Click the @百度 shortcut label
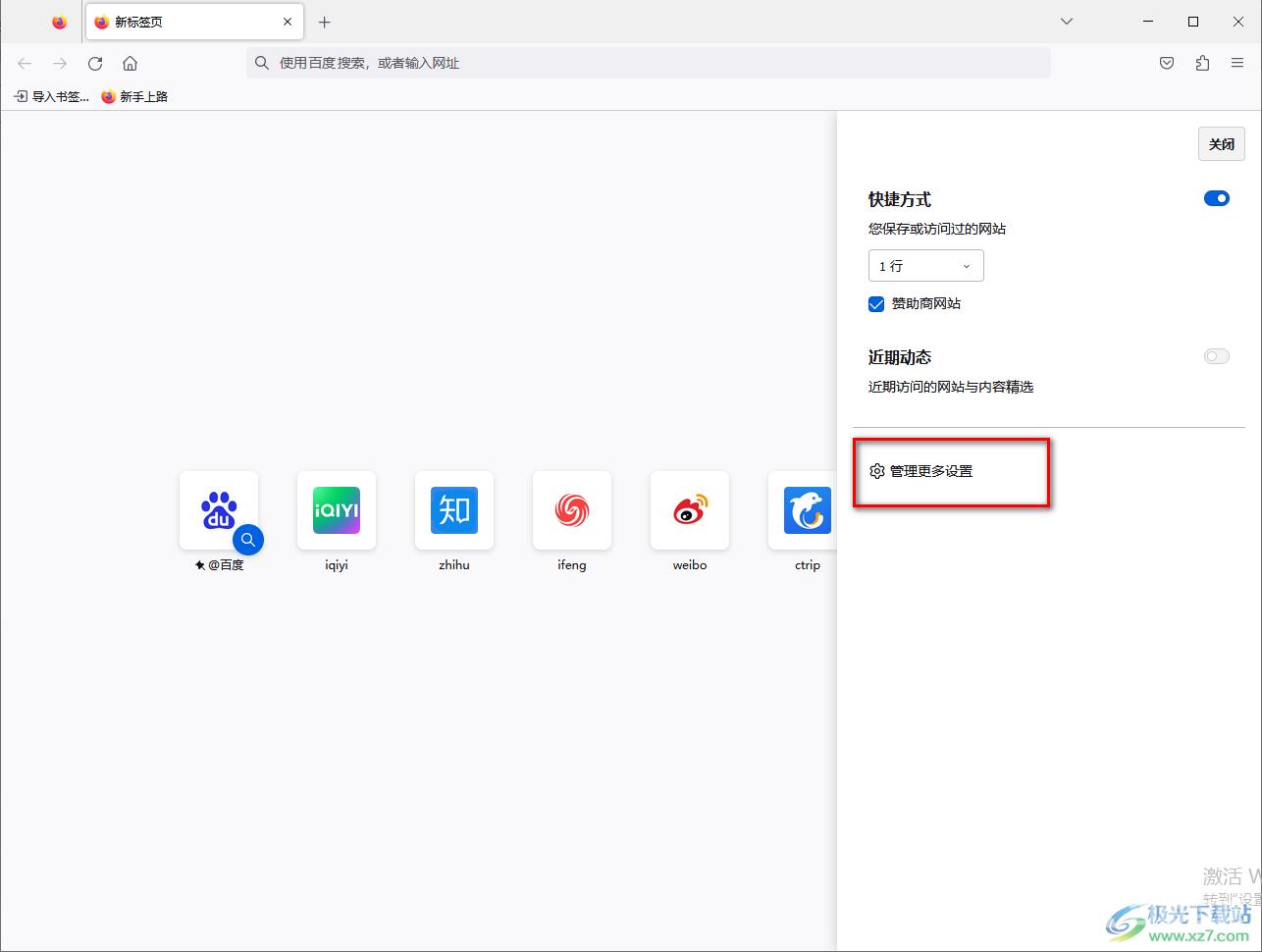The height and width of the screenshot is (952, 1262). coord(219,565)
